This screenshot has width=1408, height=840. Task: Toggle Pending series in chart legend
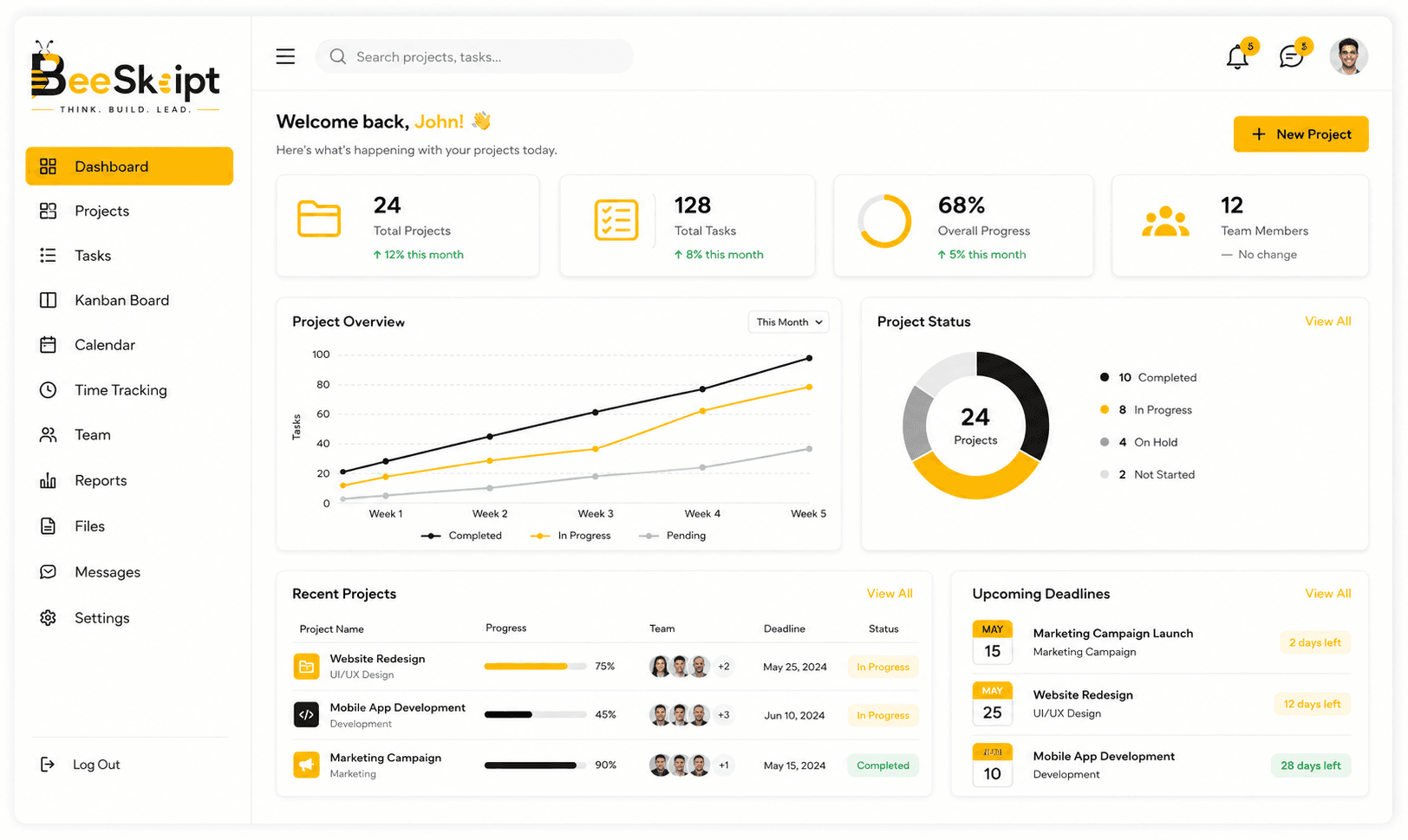(672, 536)
